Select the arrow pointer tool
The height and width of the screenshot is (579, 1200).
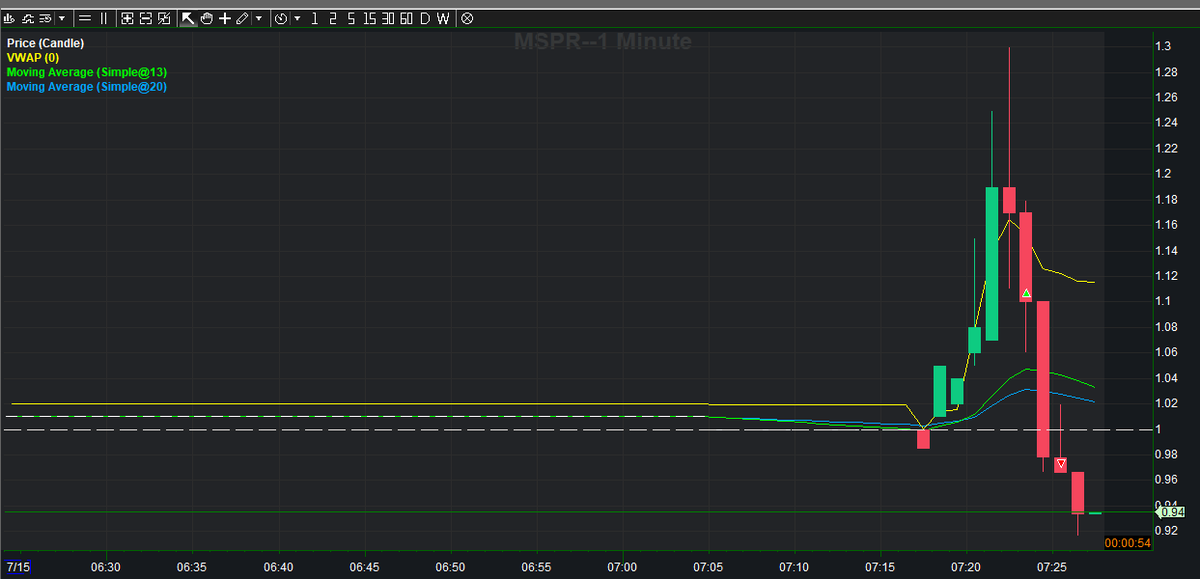(x=187, y=18)
